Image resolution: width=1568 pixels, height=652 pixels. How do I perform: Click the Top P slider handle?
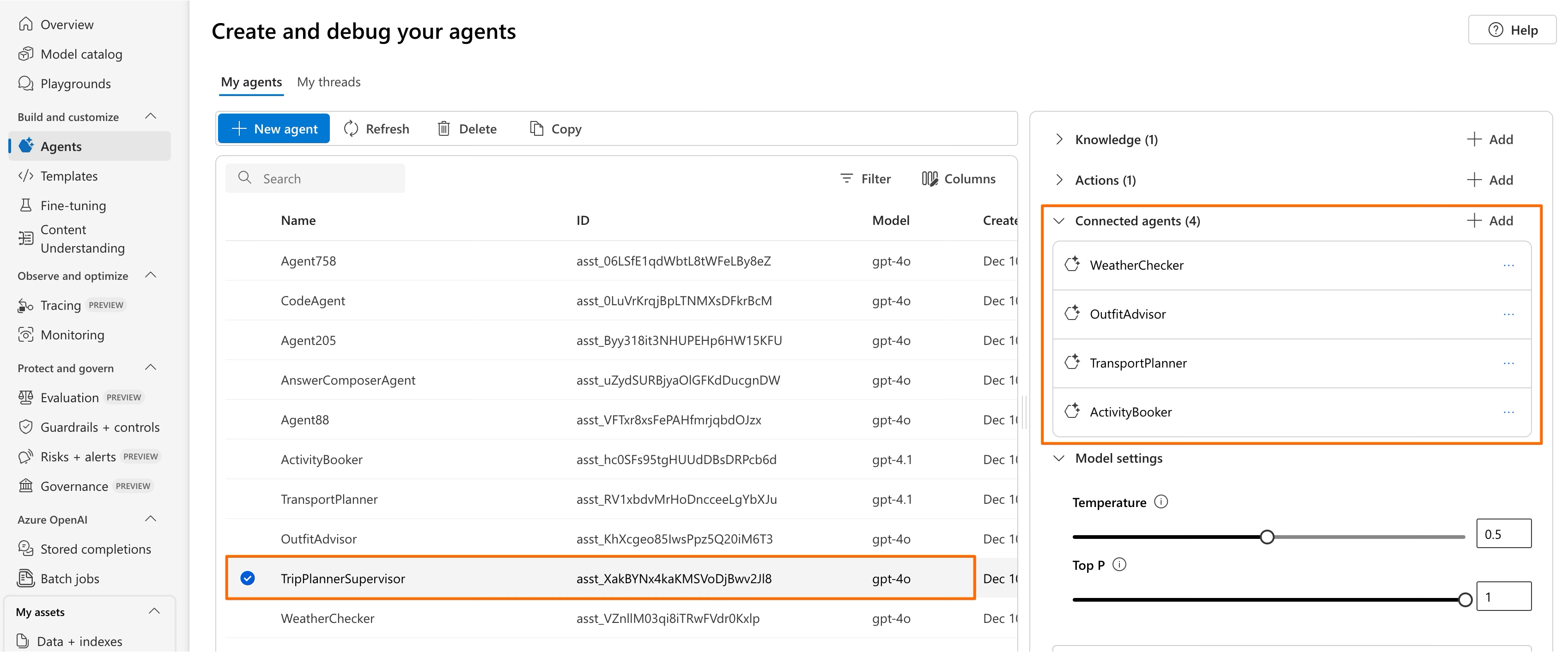tap(1465, 600)
